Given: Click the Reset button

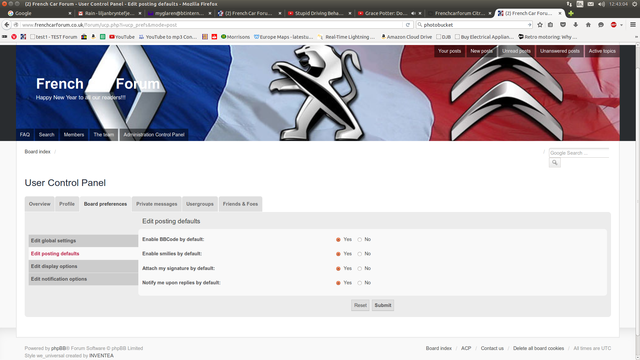Looking at the screenshot, I should [x=360, y=305].
